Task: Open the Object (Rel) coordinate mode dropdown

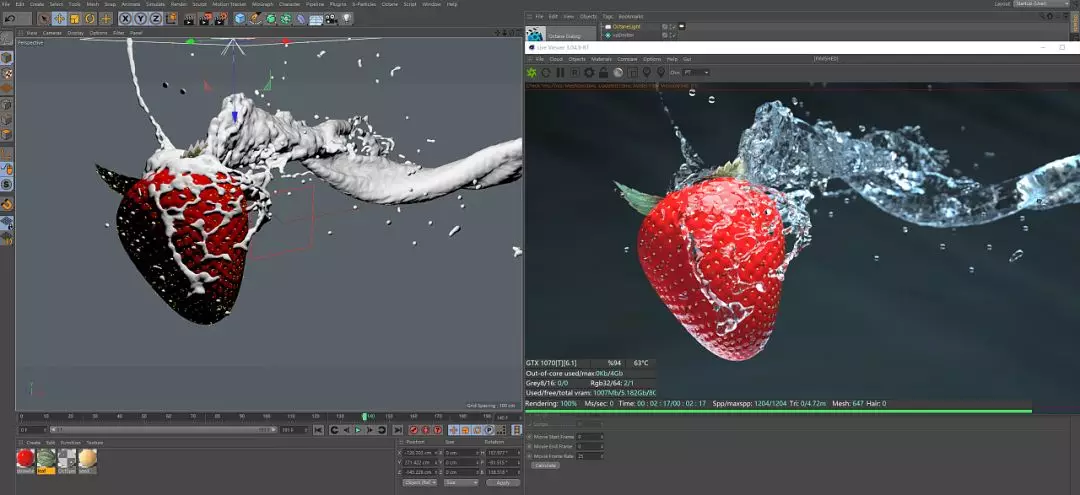Action: click(x=419, y=483)
